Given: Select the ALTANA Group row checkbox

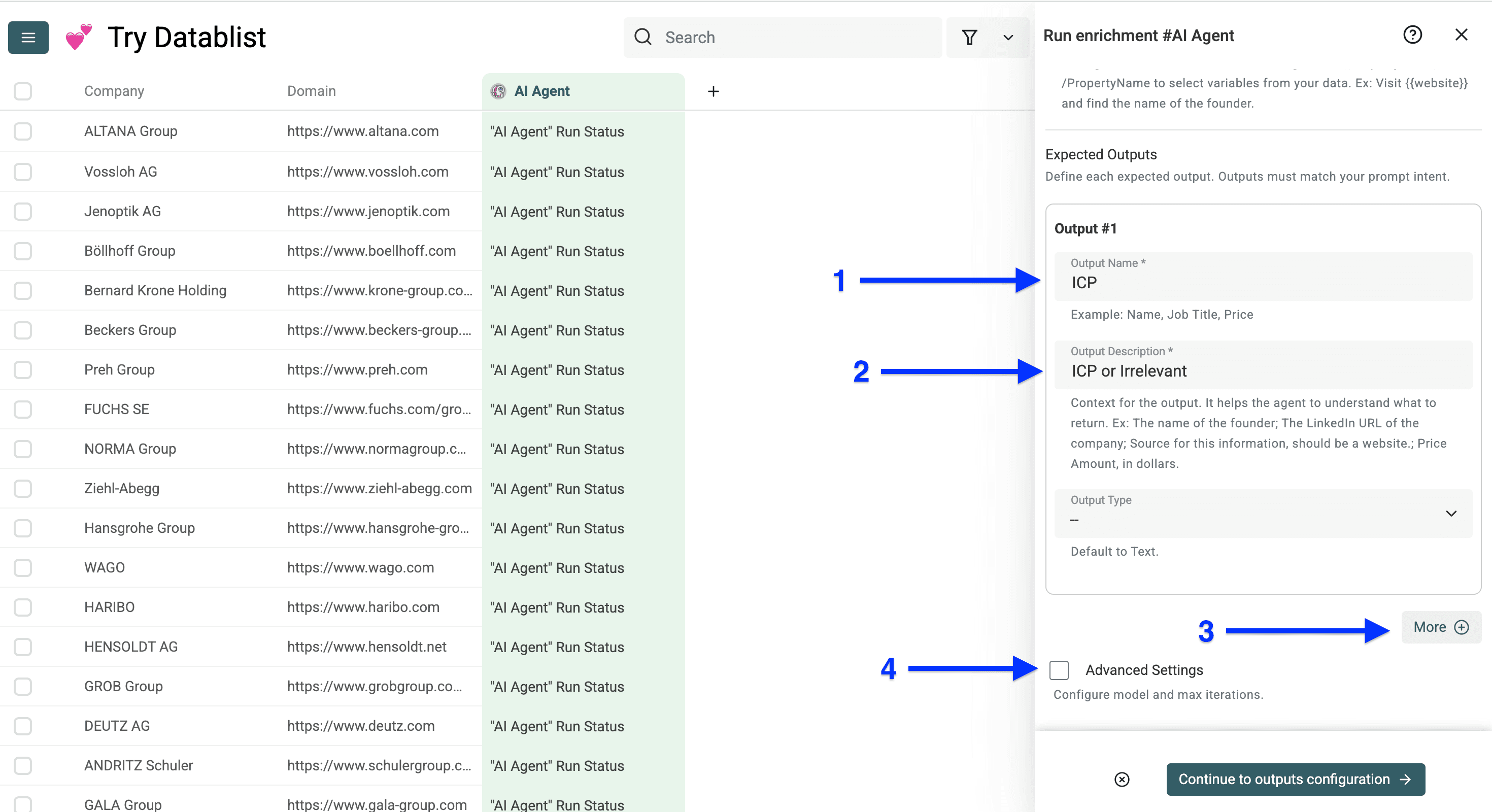Looking at the screenshot, I should pos(23,131).
